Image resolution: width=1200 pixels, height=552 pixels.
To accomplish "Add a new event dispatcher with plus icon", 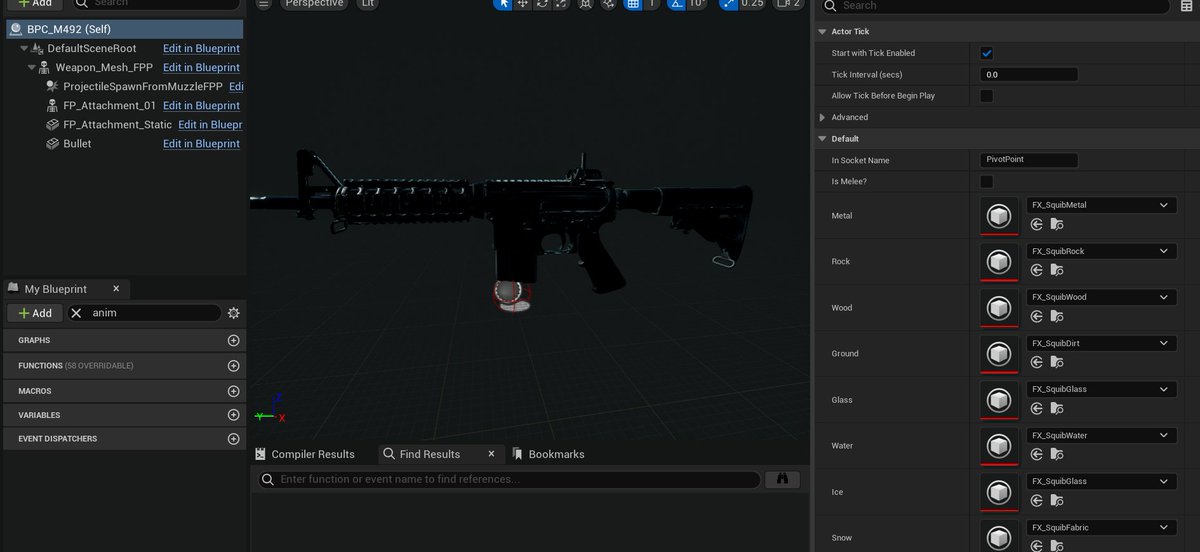I will [x=234, y=439].
